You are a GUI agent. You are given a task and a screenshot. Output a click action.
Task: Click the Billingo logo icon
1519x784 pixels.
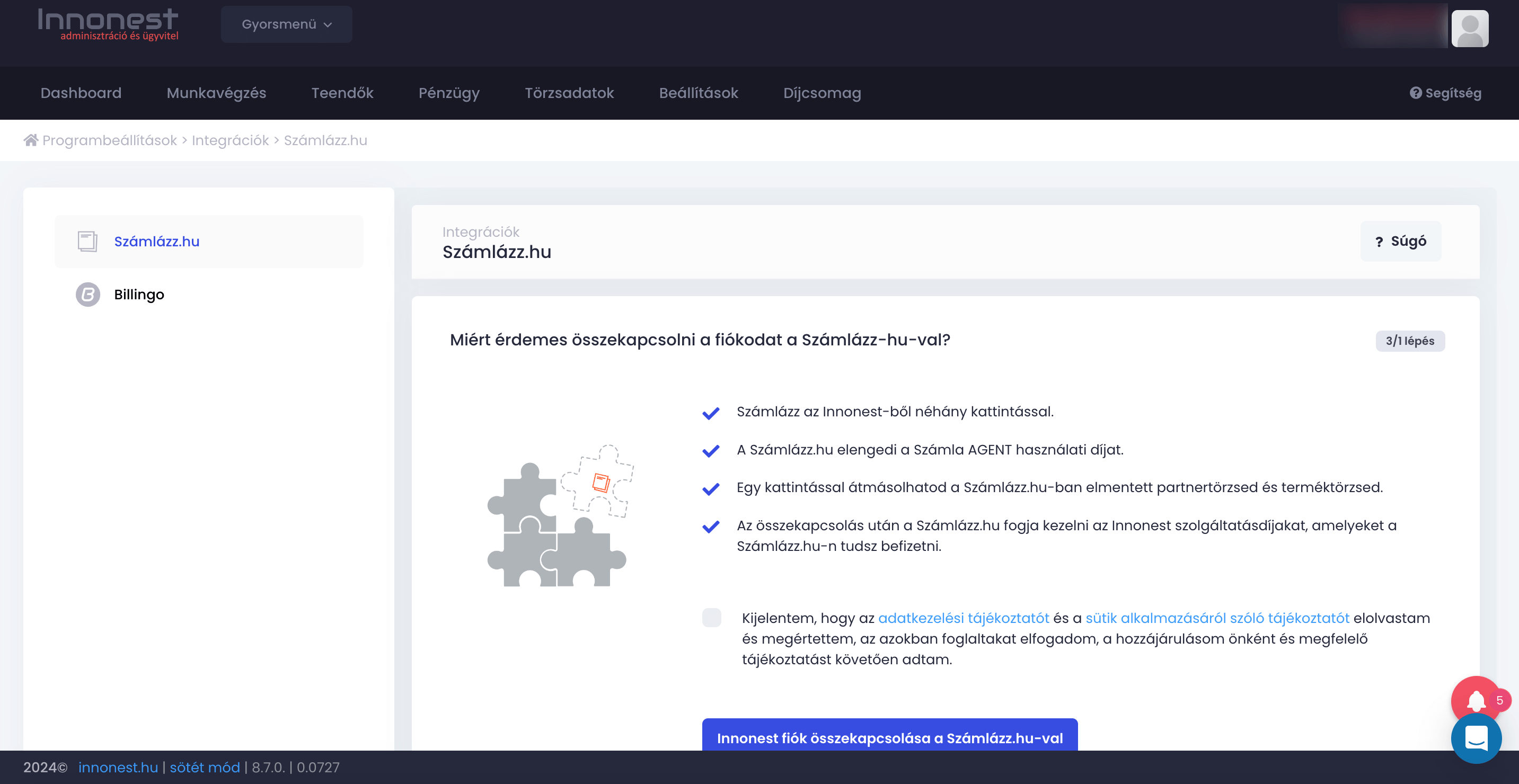click(x=88, y=294)
